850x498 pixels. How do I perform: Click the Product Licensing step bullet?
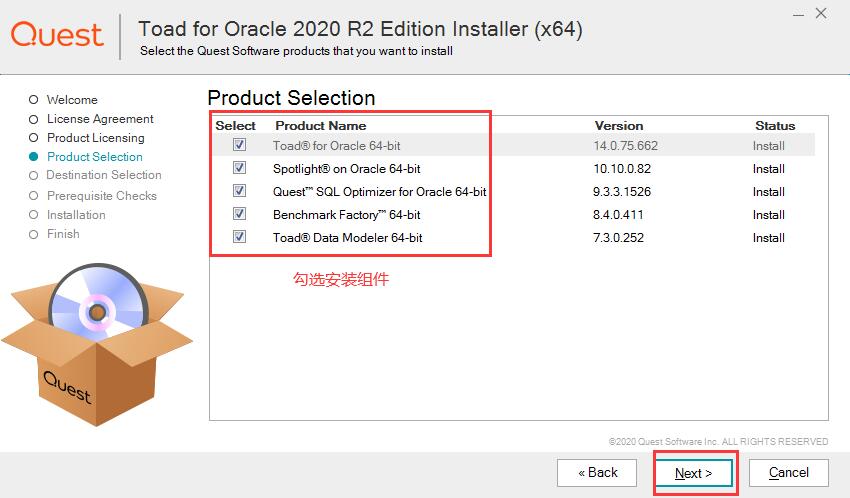coord(34,138)
